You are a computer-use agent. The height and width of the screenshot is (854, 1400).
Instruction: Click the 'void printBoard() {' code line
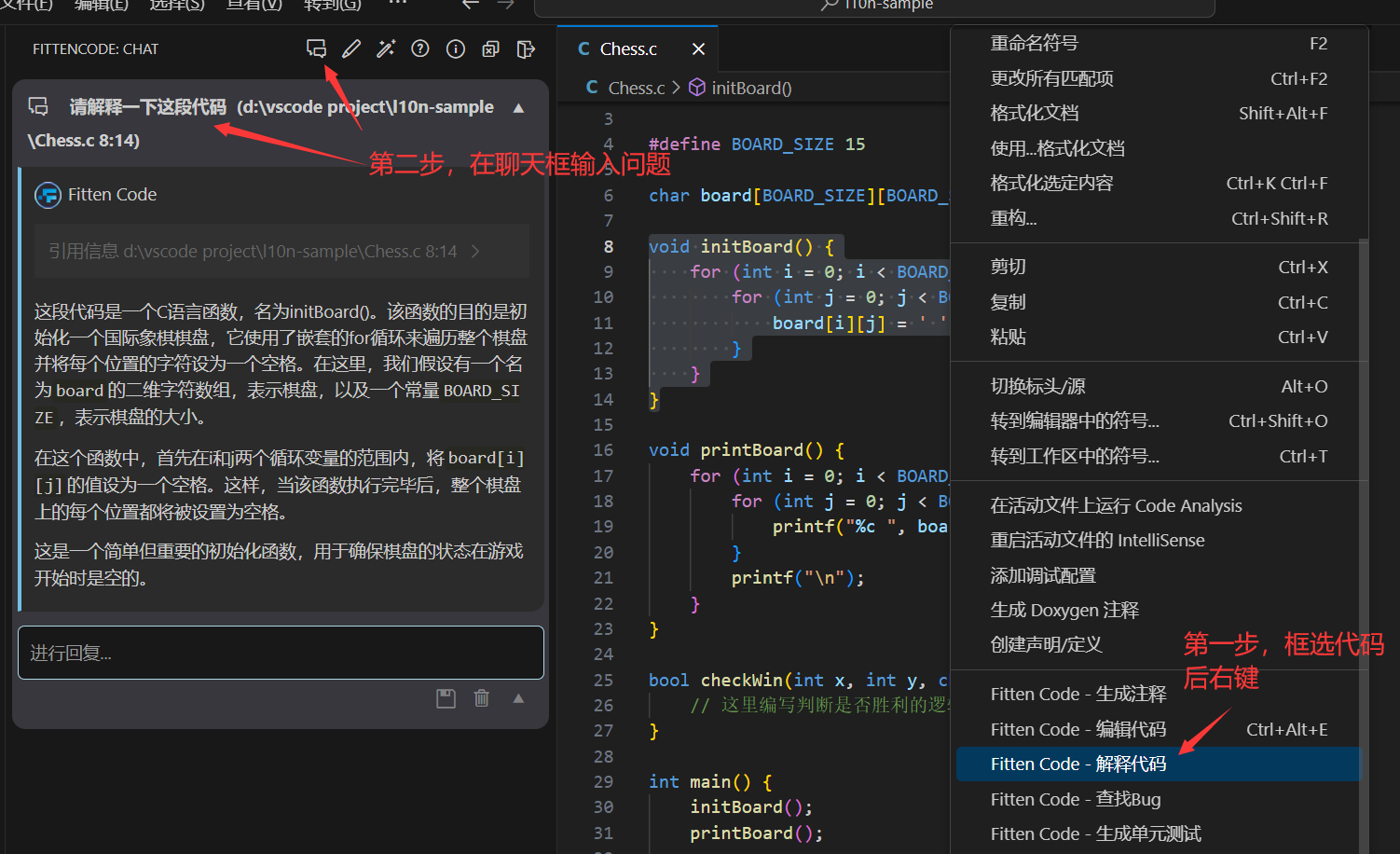[x=747, y=449]
